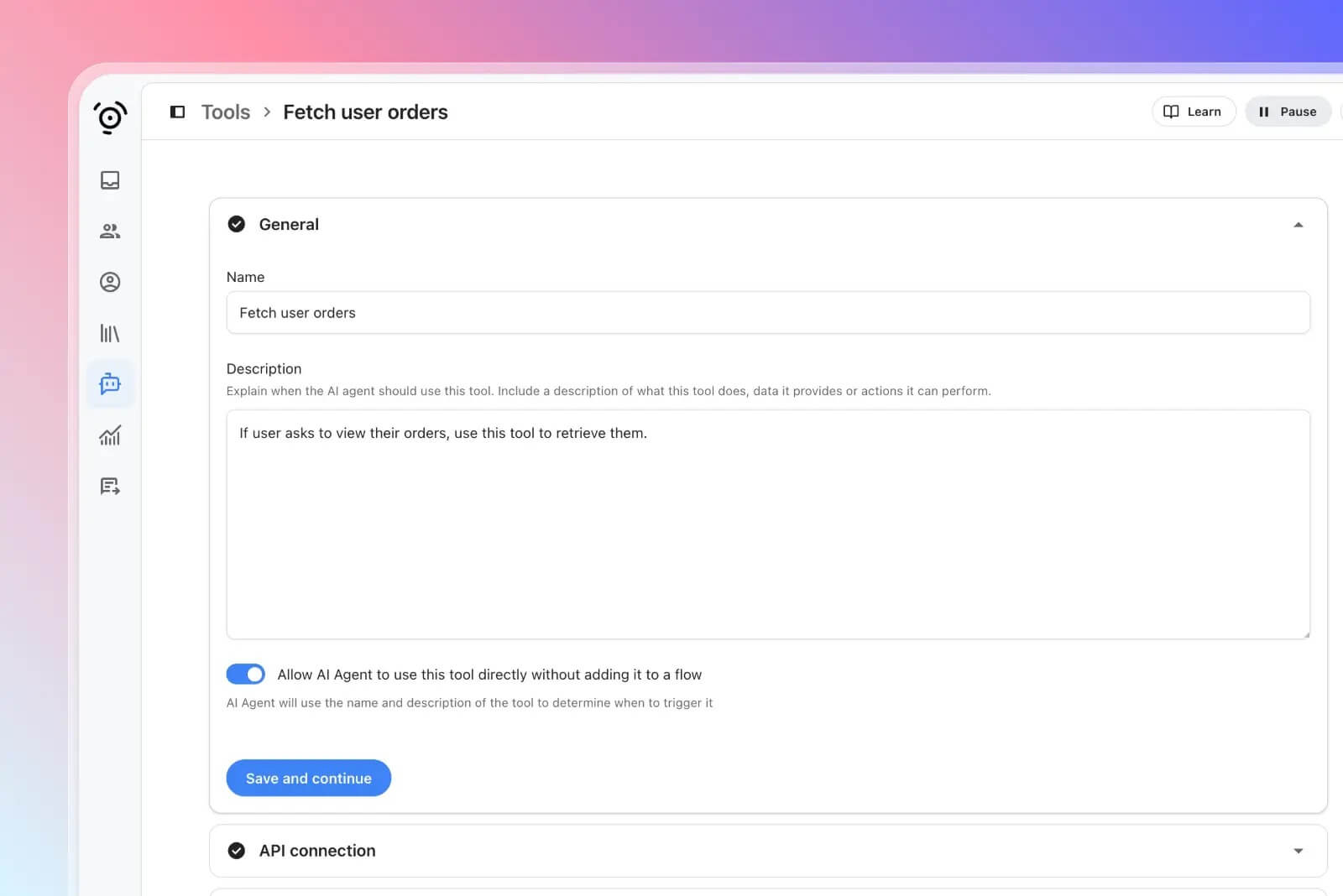Expand the API connection section arrow
Image resolution: width=1343 pixels, height=896 pixels.
(1298, 851)
